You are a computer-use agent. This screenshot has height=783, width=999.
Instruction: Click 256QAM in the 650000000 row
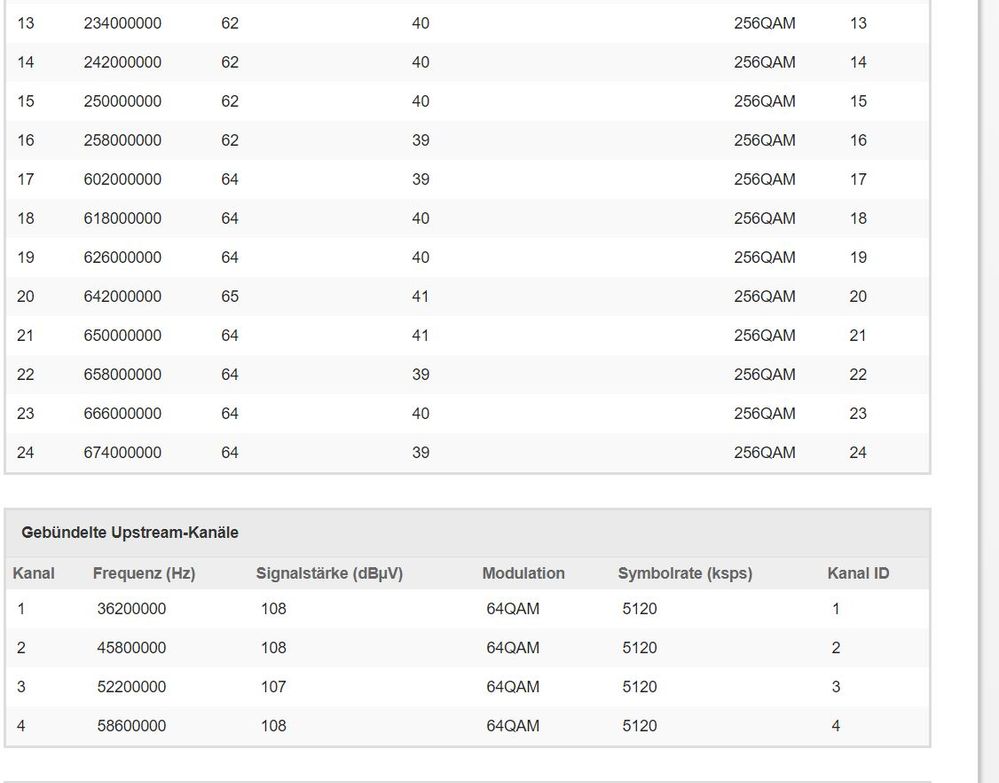(x=764, y=335)
